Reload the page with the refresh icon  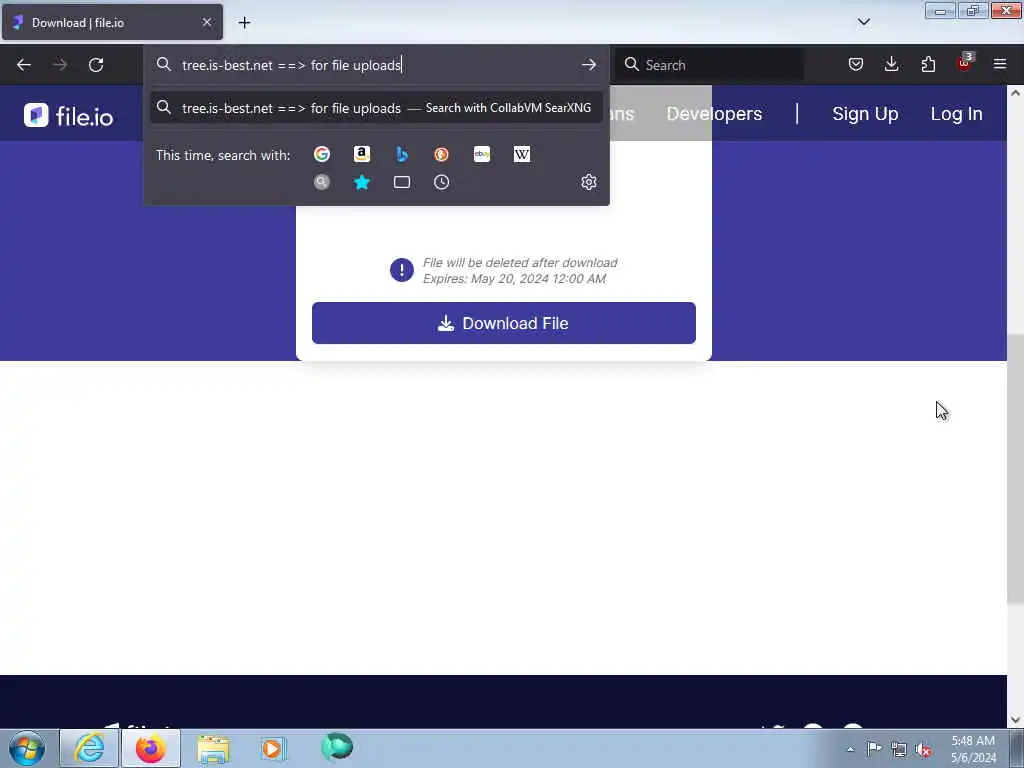pos(96,65)
